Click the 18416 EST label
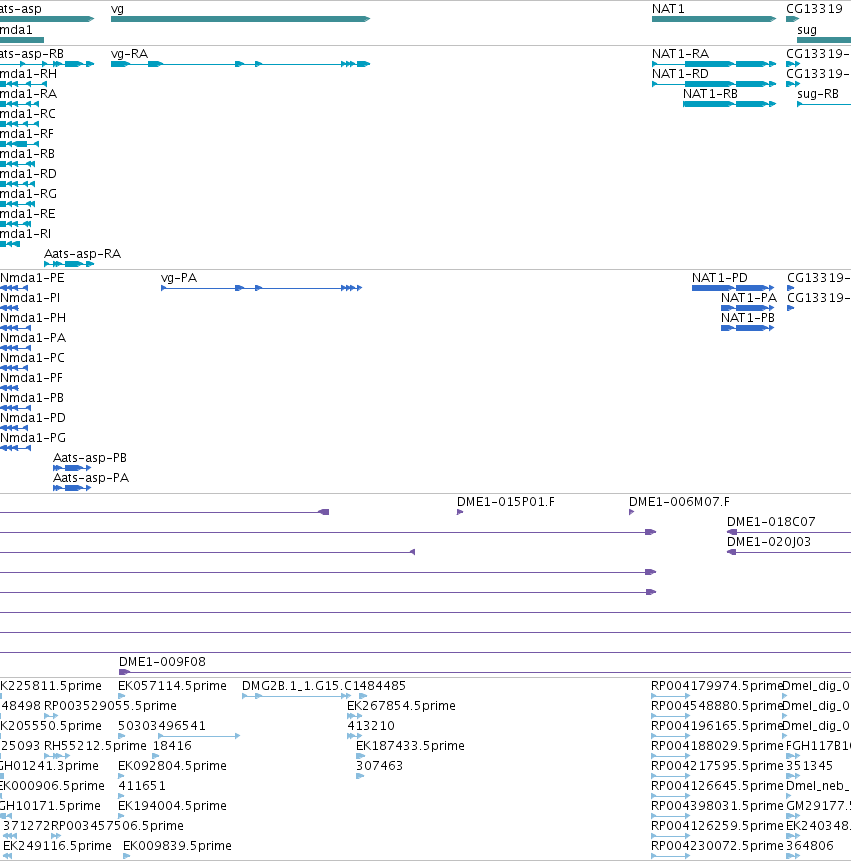Image resolution: width=851 pixels, height=861 pixels. tap(172, 746)
